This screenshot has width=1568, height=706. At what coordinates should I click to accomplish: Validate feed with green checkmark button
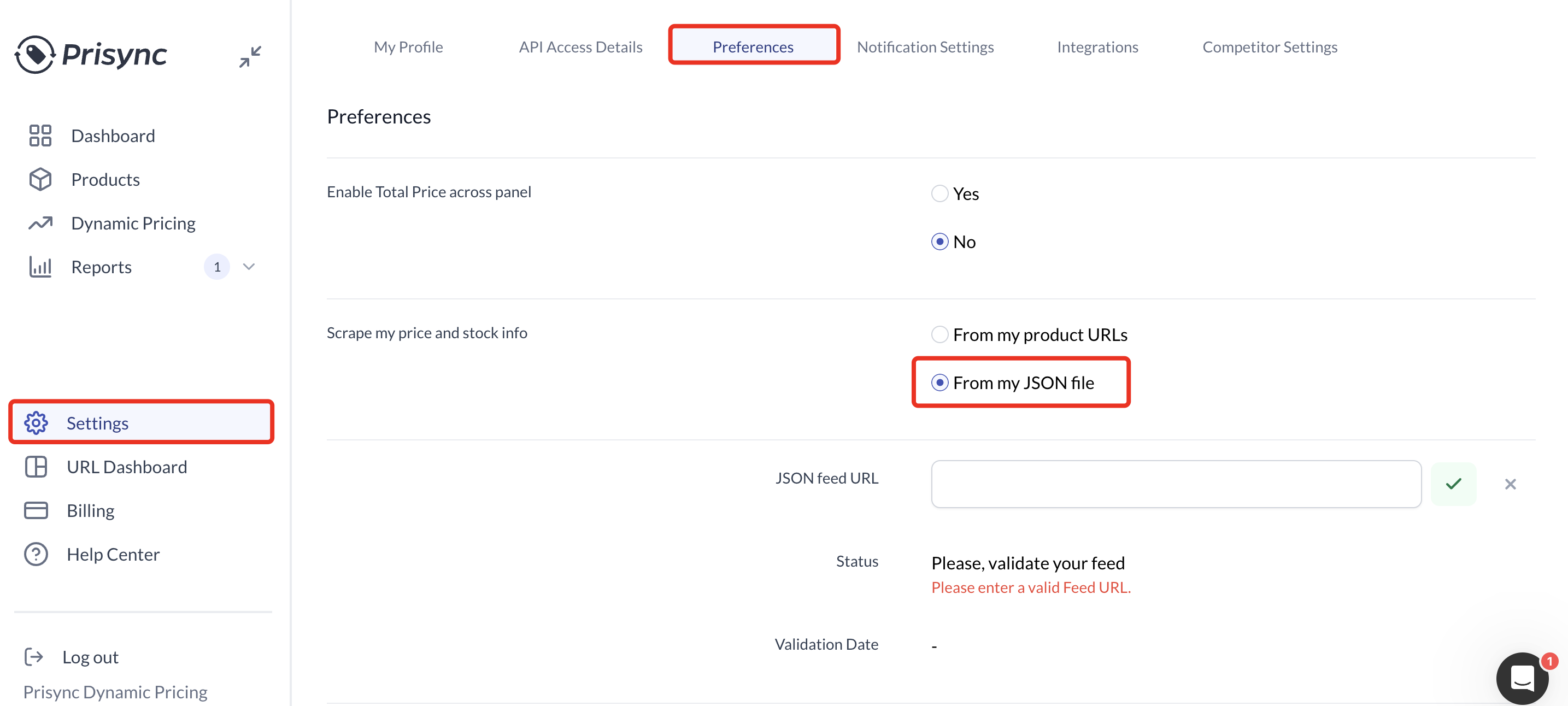coord(1454,484)
